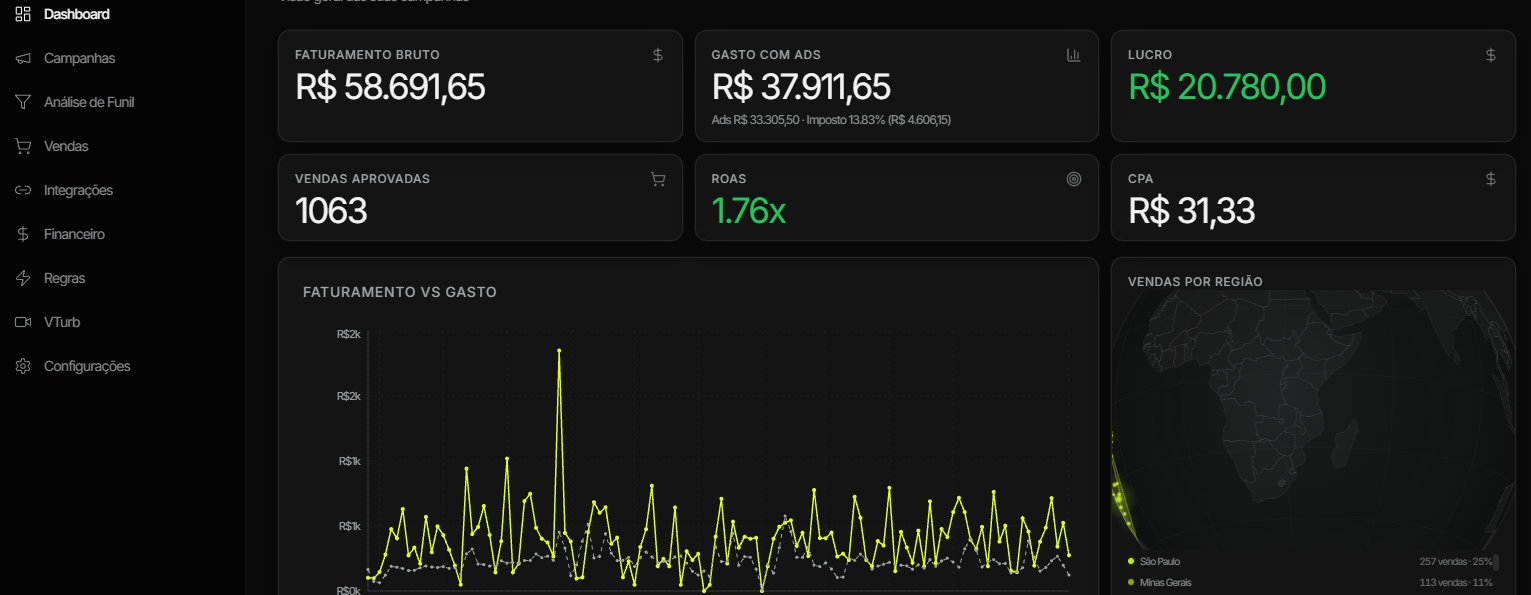This screenshot has height=595, width=1531.
Task: Click the green 1.76x ROAS value
Action: pyautogui.click(x=749, y=211)
